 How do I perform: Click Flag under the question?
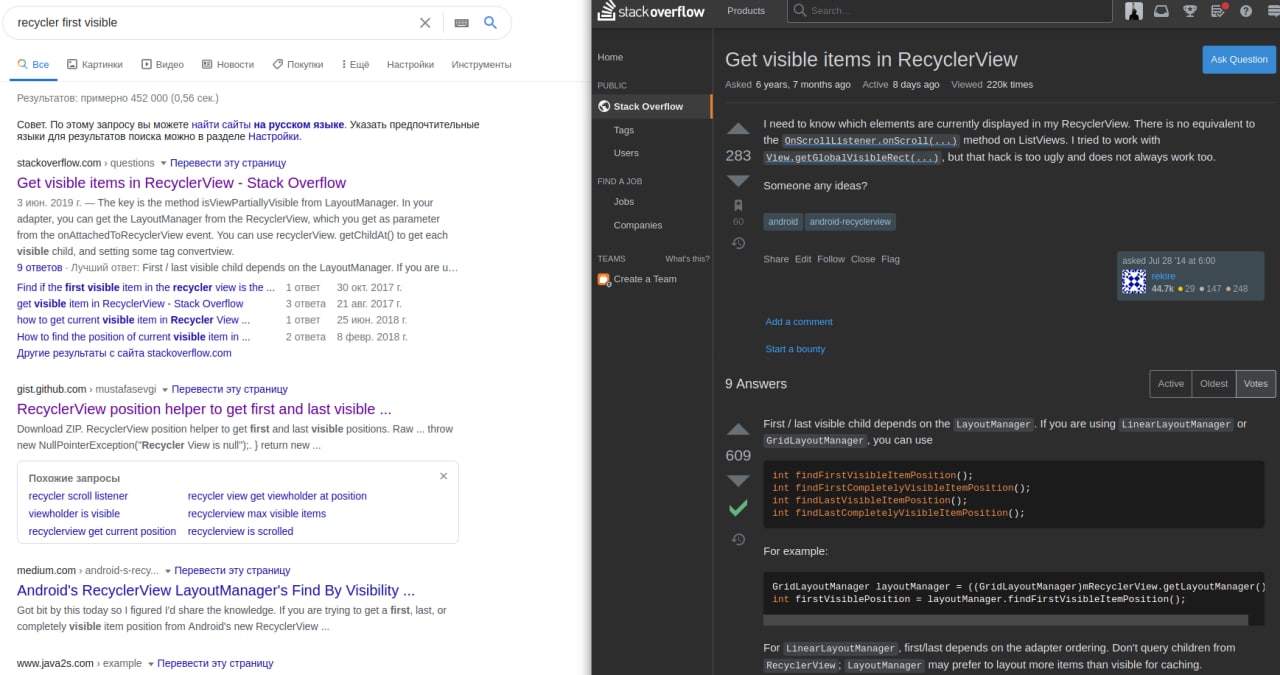(x=890, y=259)
